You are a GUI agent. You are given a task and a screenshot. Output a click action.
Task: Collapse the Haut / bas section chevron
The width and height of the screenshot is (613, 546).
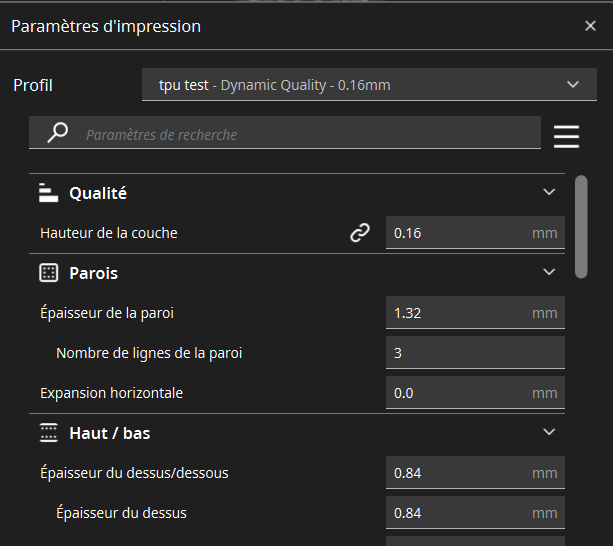[548, 432]
